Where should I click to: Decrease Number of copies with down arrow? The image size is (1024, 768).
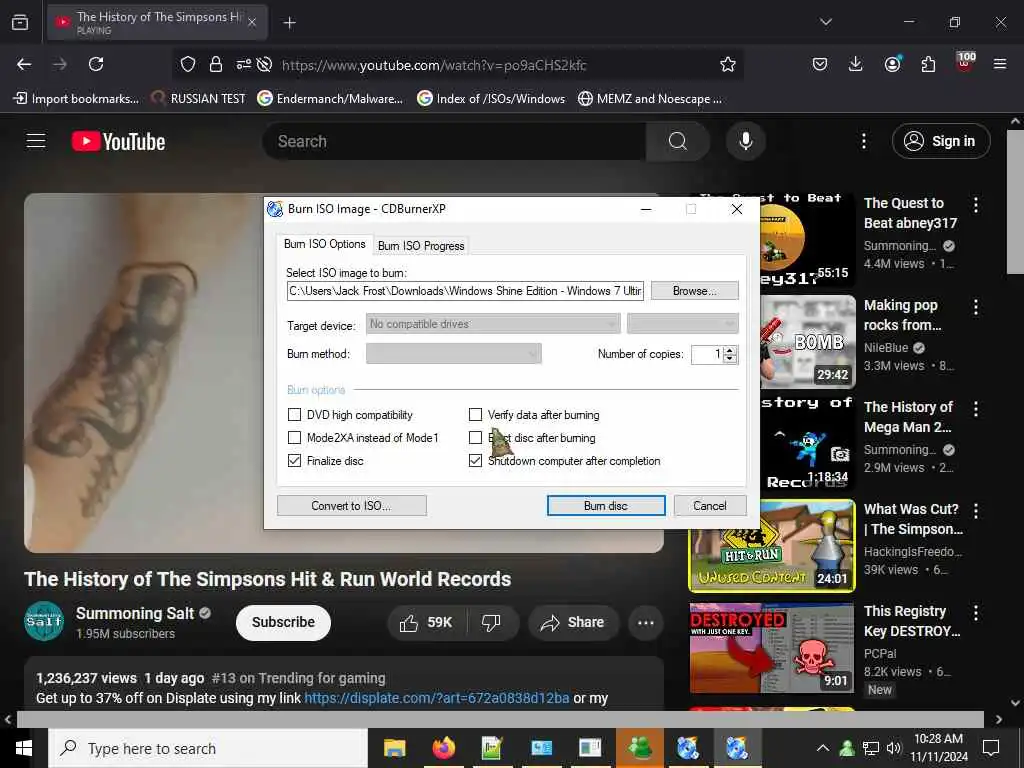[x=731, y=359]
